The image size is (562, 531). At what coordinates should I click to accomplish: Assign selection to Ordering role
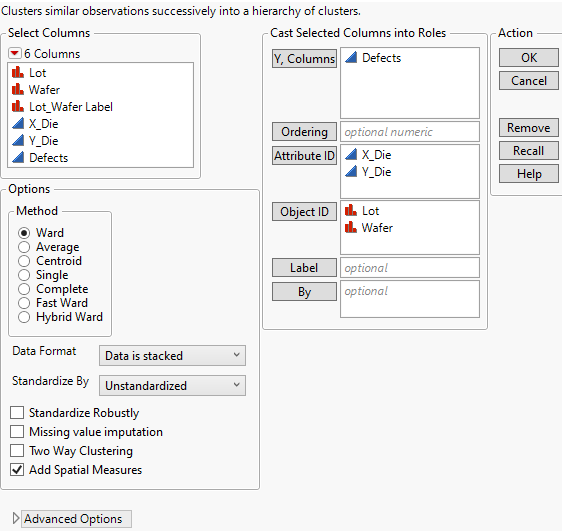click(304, 131)
